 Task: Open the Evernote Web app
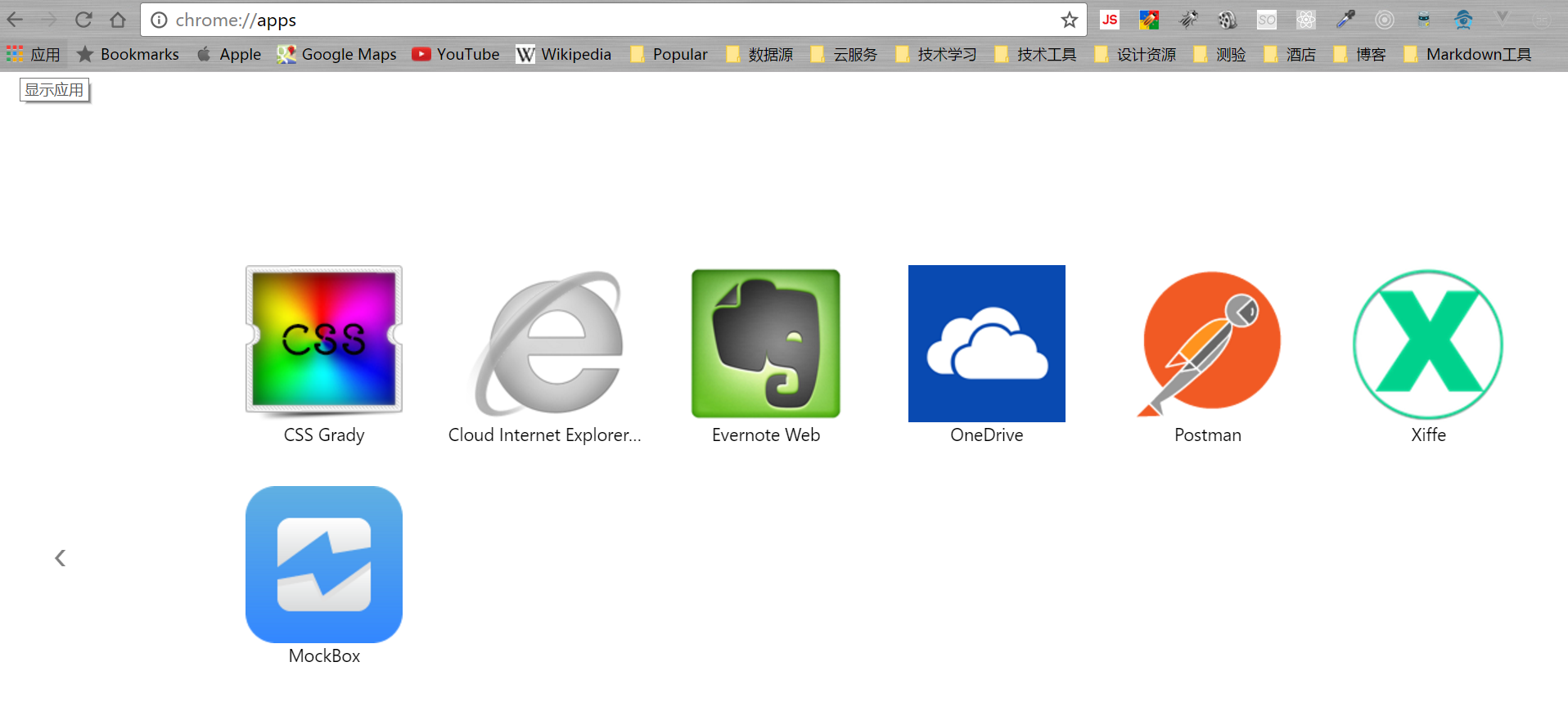click(x=766, y=344)
